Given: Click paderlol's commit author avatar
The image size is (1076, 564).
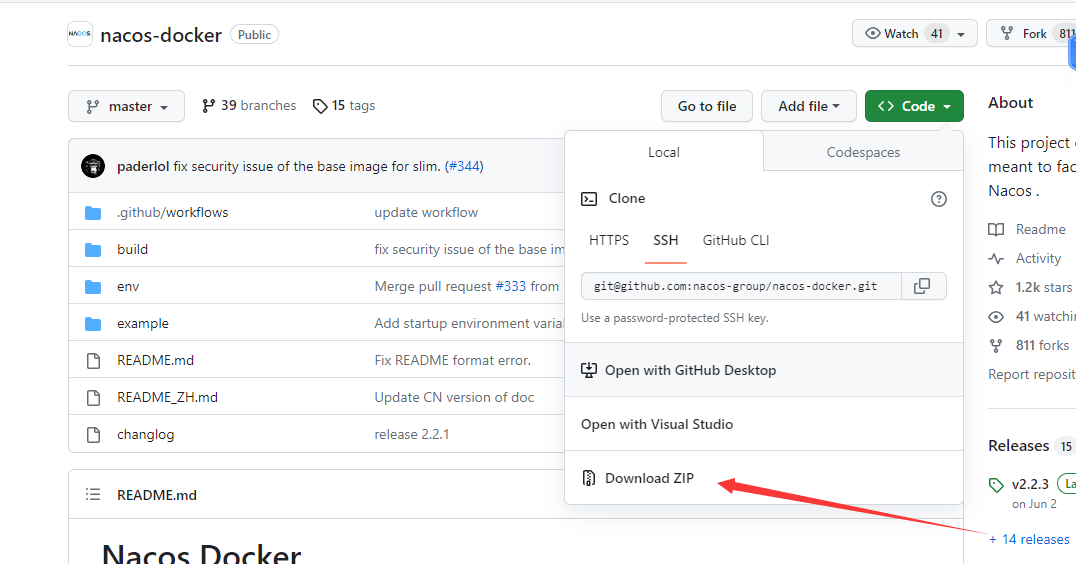Looking at the screenshot, I should click(x=93, y=166).
